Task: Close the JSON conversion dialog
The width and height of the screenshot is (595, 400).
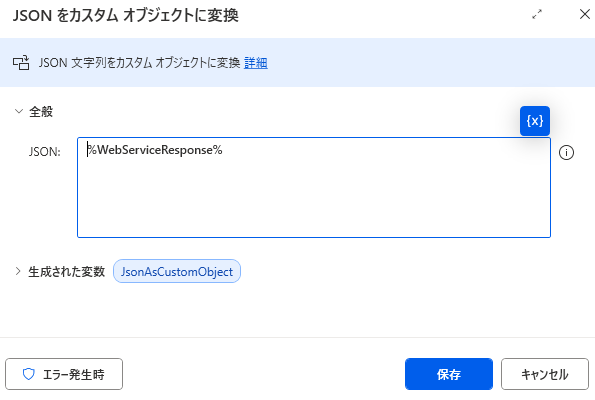Action: click(x=585, y=14)
